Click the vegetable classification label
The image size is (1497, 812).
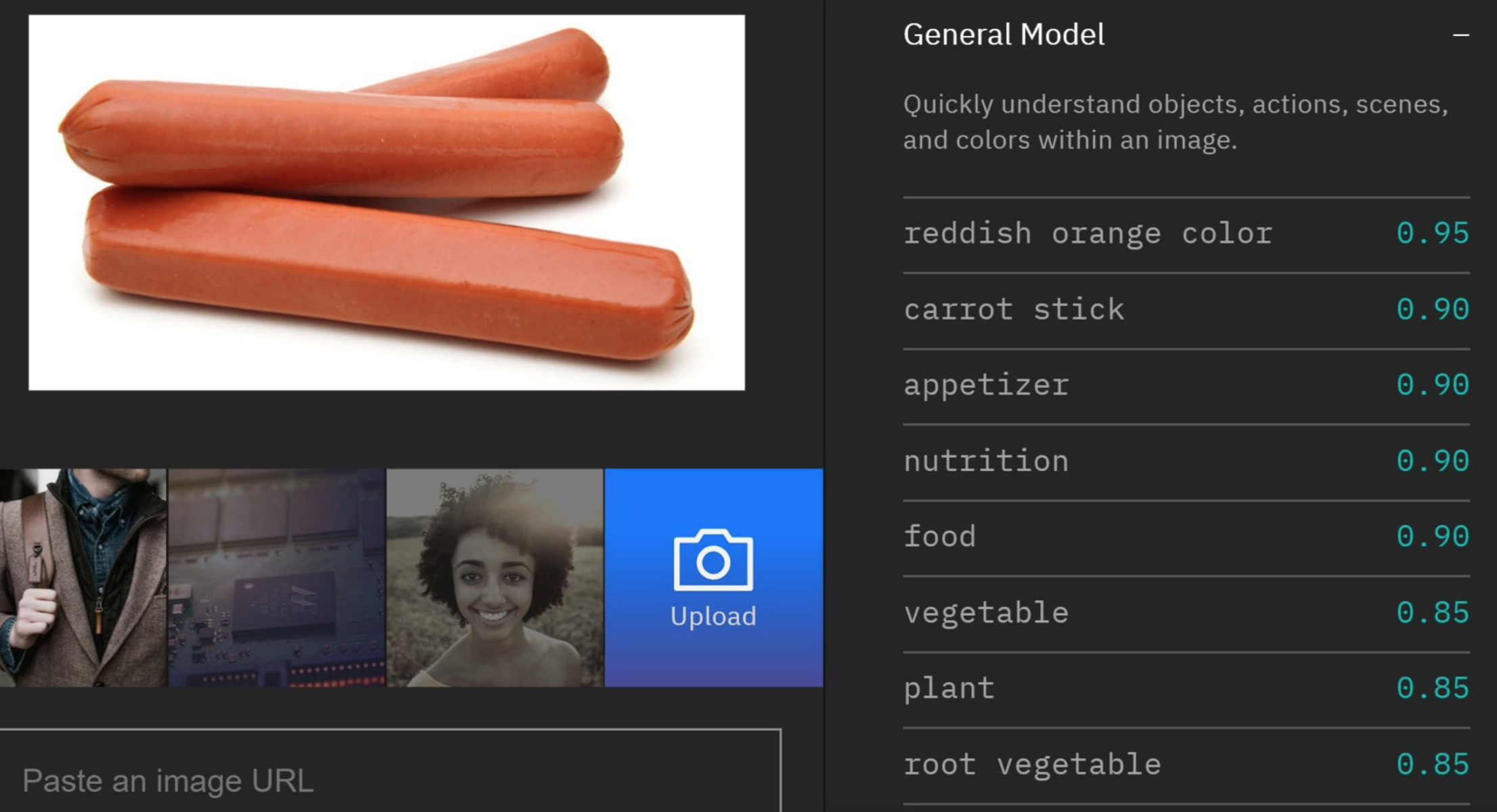pyautogui.click(x=986, y=614)
